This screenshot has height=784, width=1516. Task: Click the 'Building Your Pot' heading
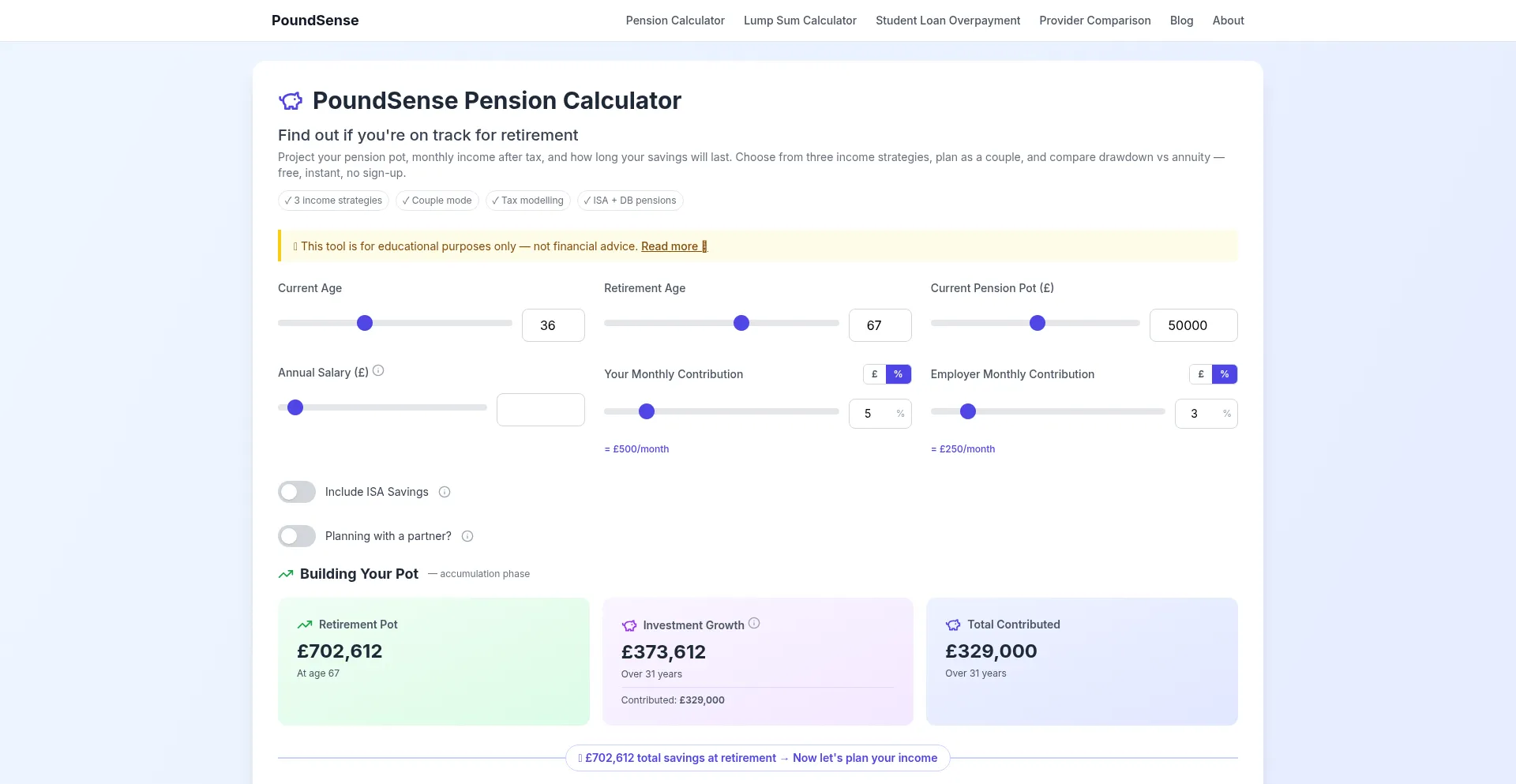pyautogui.click(x=359, y=574)
